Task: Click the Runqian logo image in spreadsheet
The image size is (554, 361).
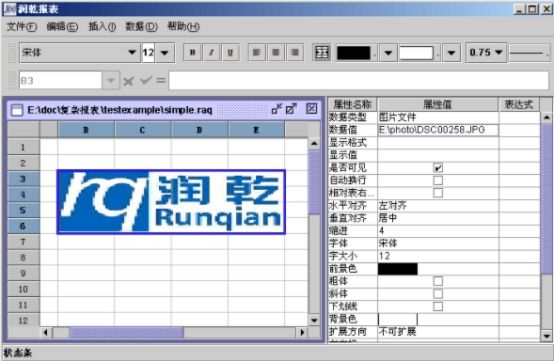Action: coord(171,202)
